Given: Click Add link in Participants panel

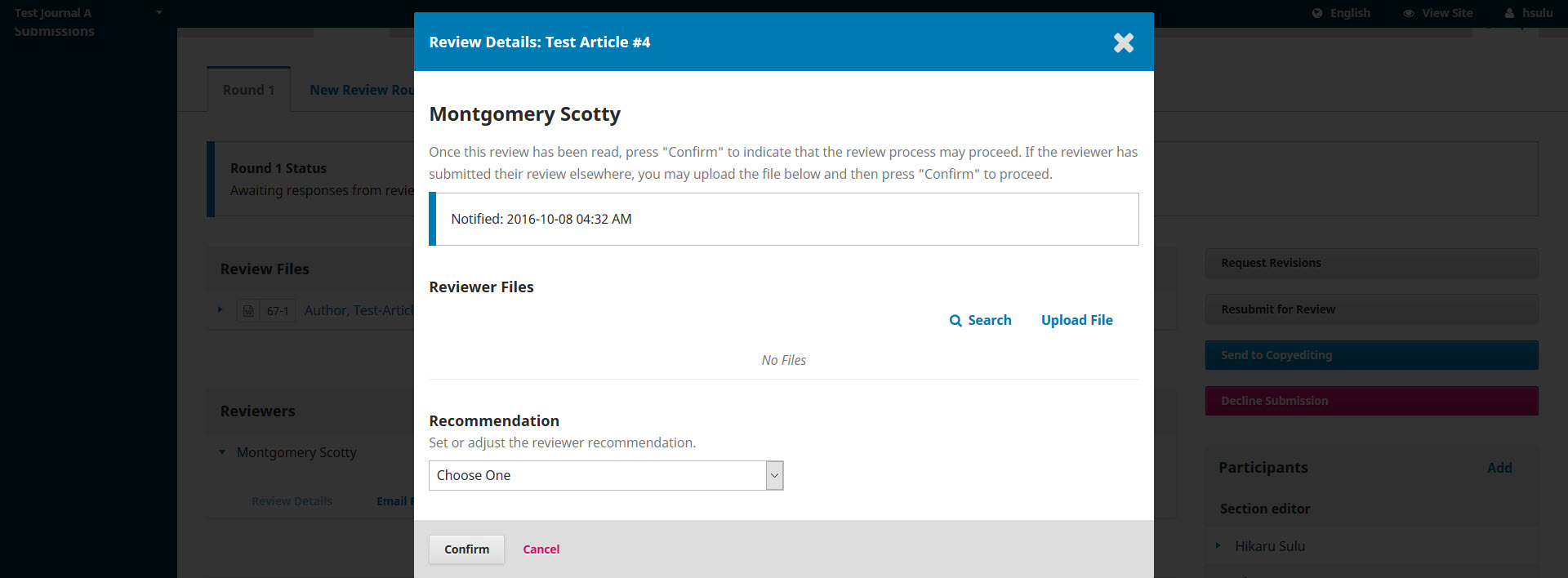Looking at the screenshot, I should point(1499,468).
